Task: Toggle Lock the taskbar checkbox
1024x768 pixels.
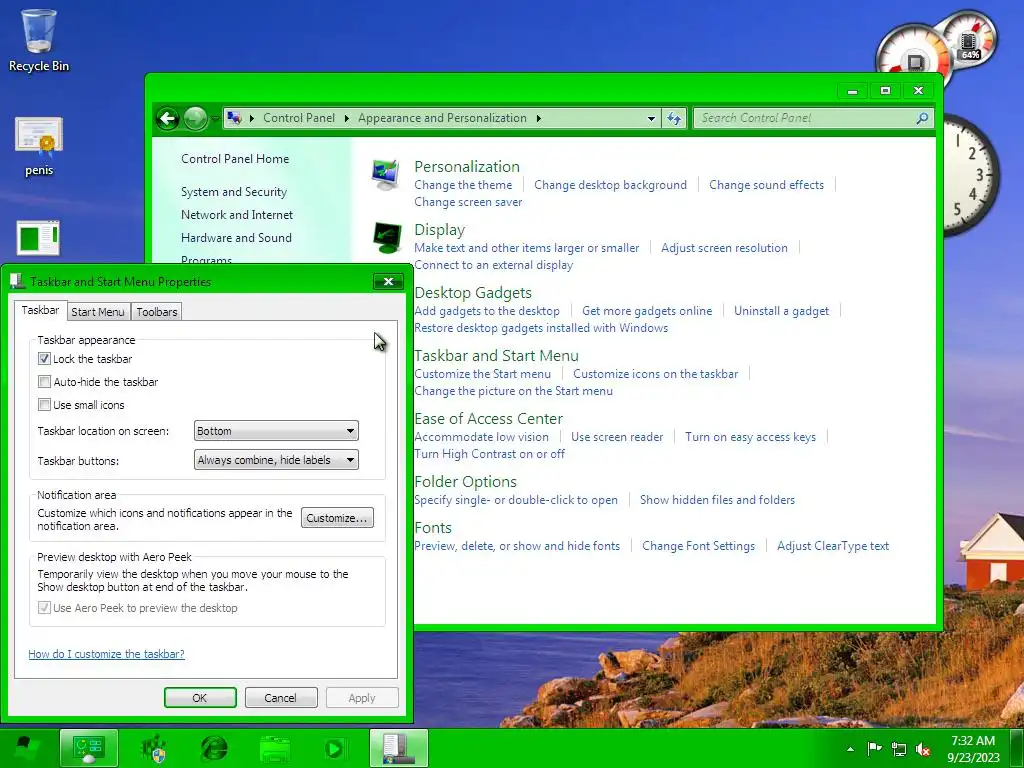Action: pyautogui.click(x=44, y=359)
